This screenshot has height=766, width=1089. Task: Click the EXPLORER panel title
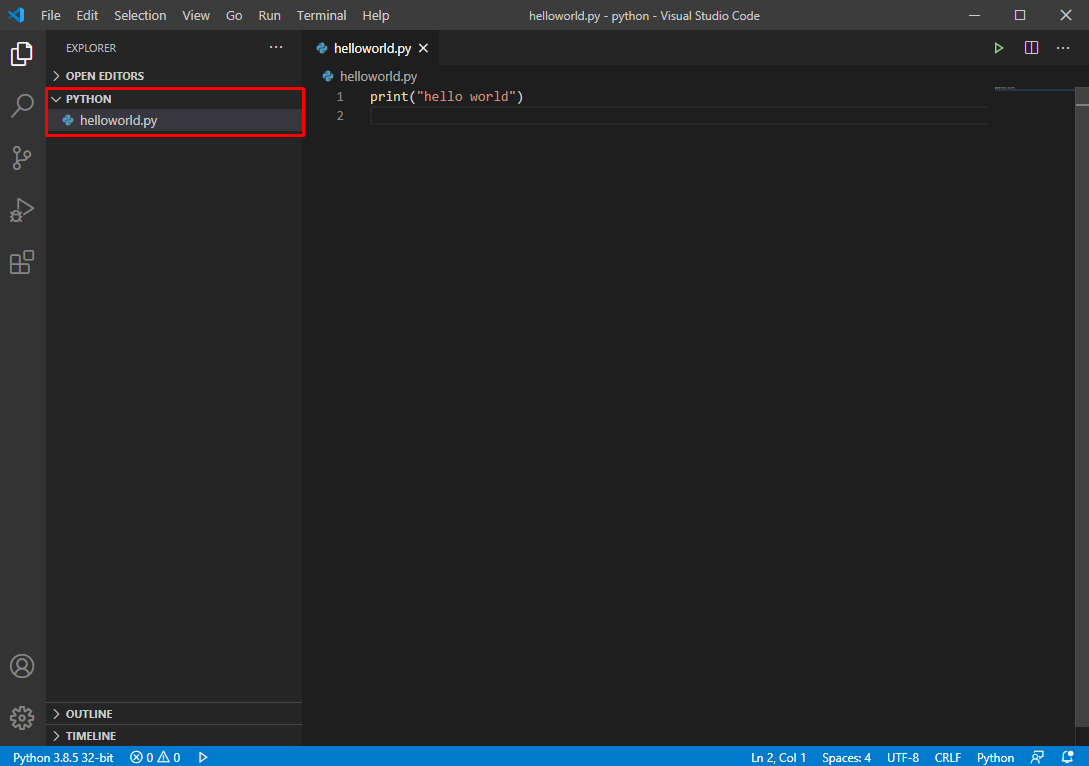91,48
